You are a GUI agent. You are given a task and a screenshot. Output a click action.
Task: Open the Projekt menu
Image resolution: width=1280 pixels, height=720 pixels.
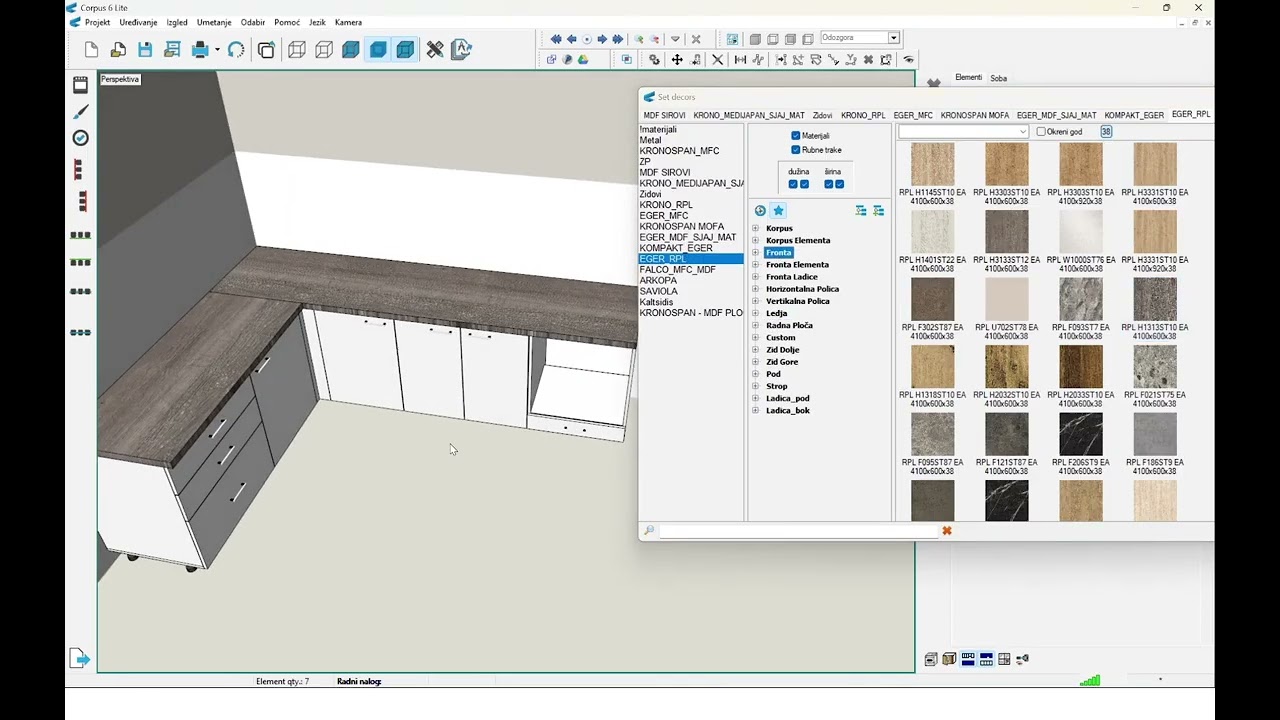click(98, 22)
